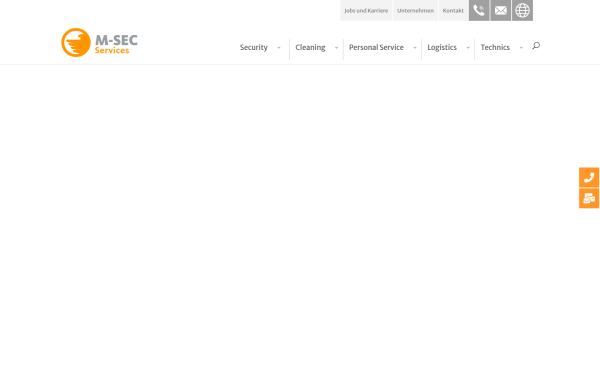This screenshot has height=375, width=600.
Task: Click the orange floating chat button
Action: click(x=589, y=198)
